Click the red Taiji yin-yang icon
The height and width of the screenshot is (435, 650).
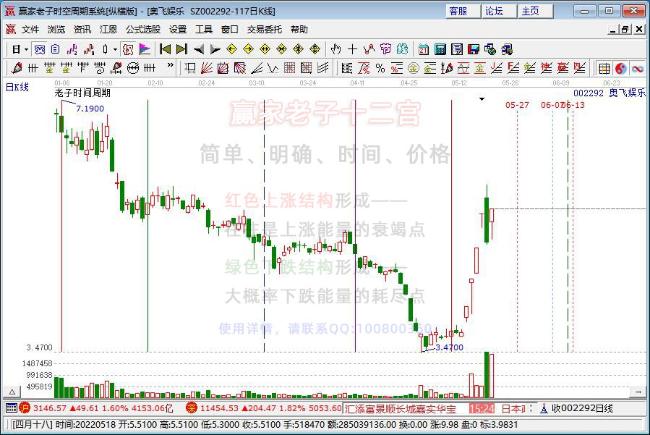621,68
